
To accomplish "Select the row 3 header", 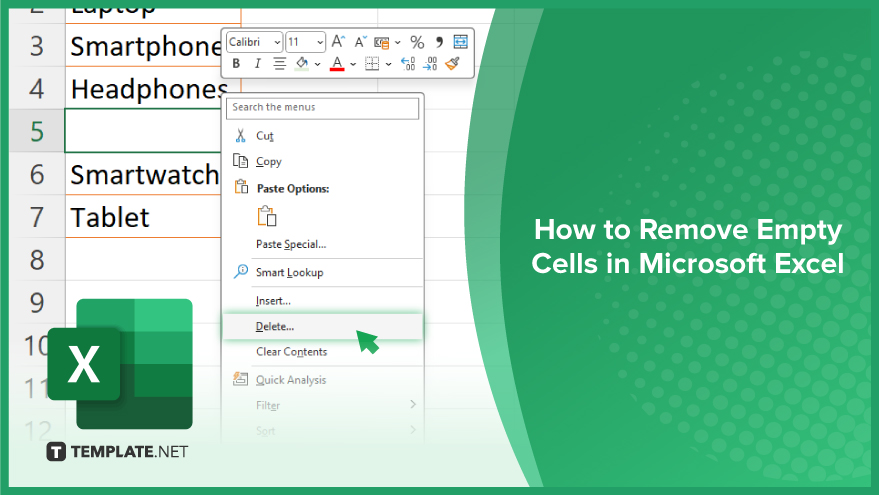I will pyautogui.click(x=37, y=45).
